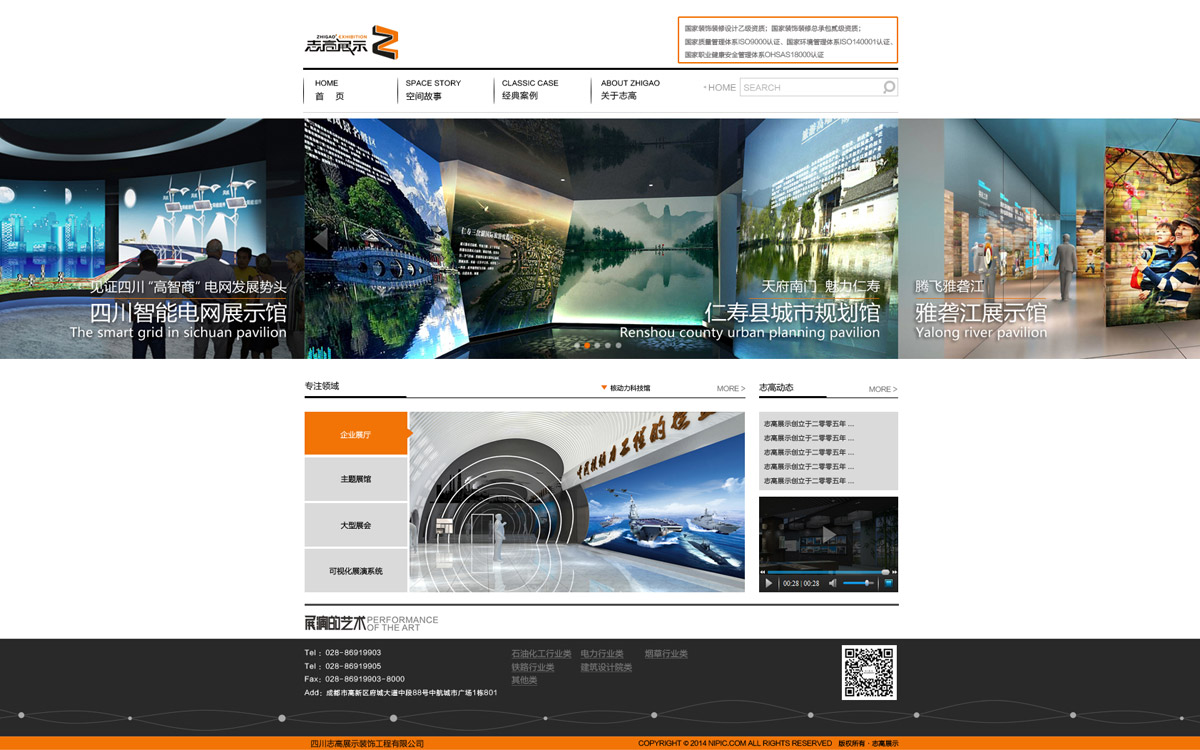The height and width of the screenshot is (750, 1200).
Task: Select the first carousel dot indicator
Action: [x=576, y=345]
